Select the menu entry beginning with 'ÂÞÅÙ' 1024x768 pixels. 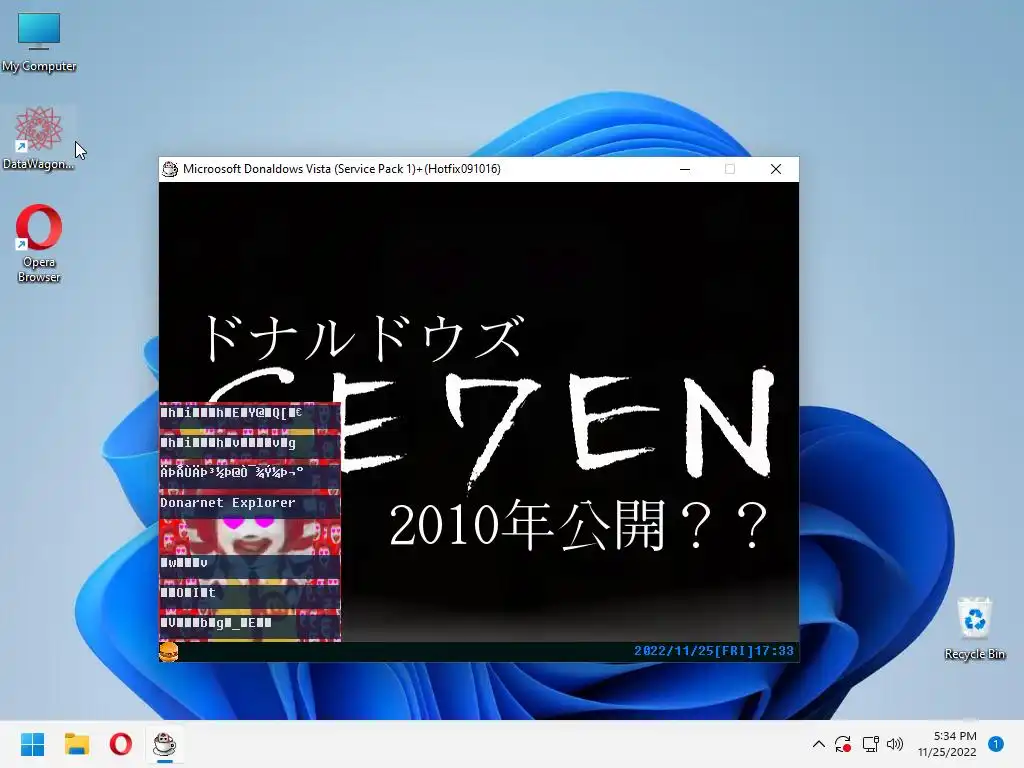tap(249, 472)
